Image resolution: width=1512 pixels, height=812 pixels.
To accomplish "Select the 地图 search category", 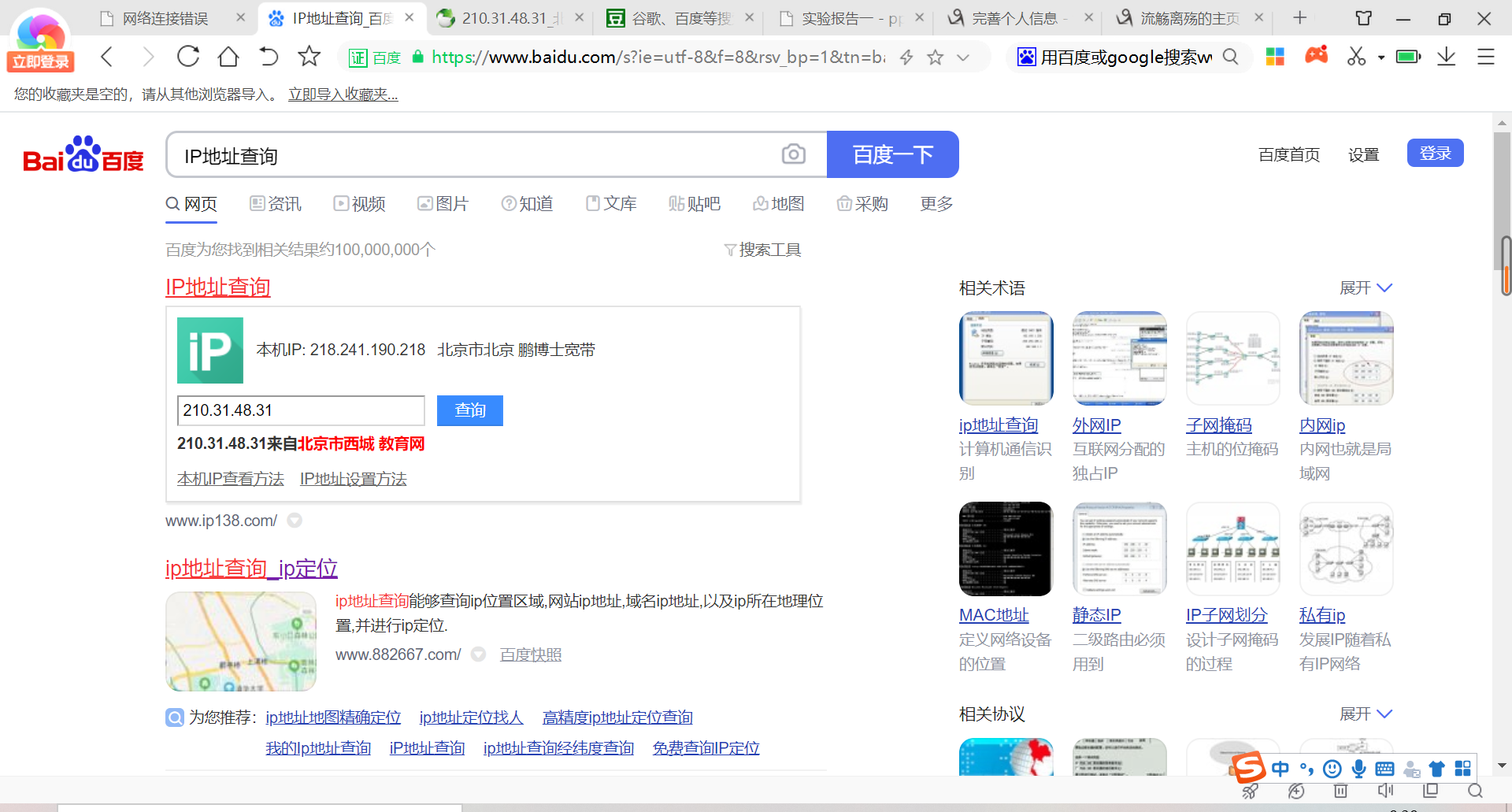I will point(779,204).
